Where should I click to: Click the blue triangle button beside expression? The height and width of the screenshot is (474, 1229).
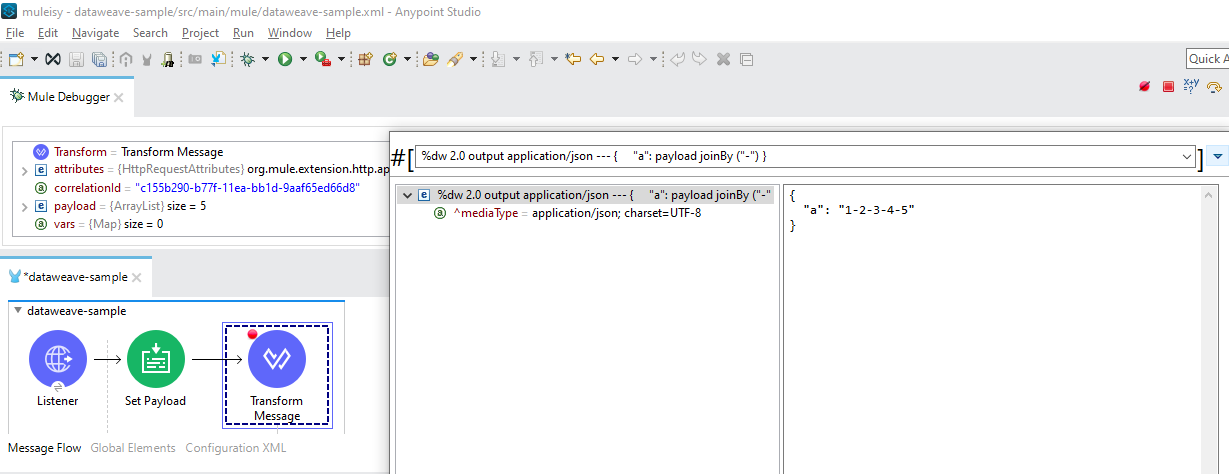tap(1218, 157)
